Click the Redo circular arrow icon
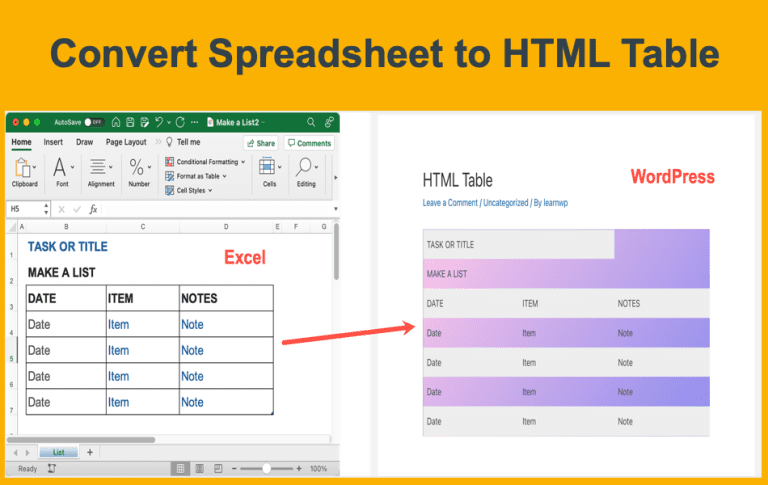 180,122
